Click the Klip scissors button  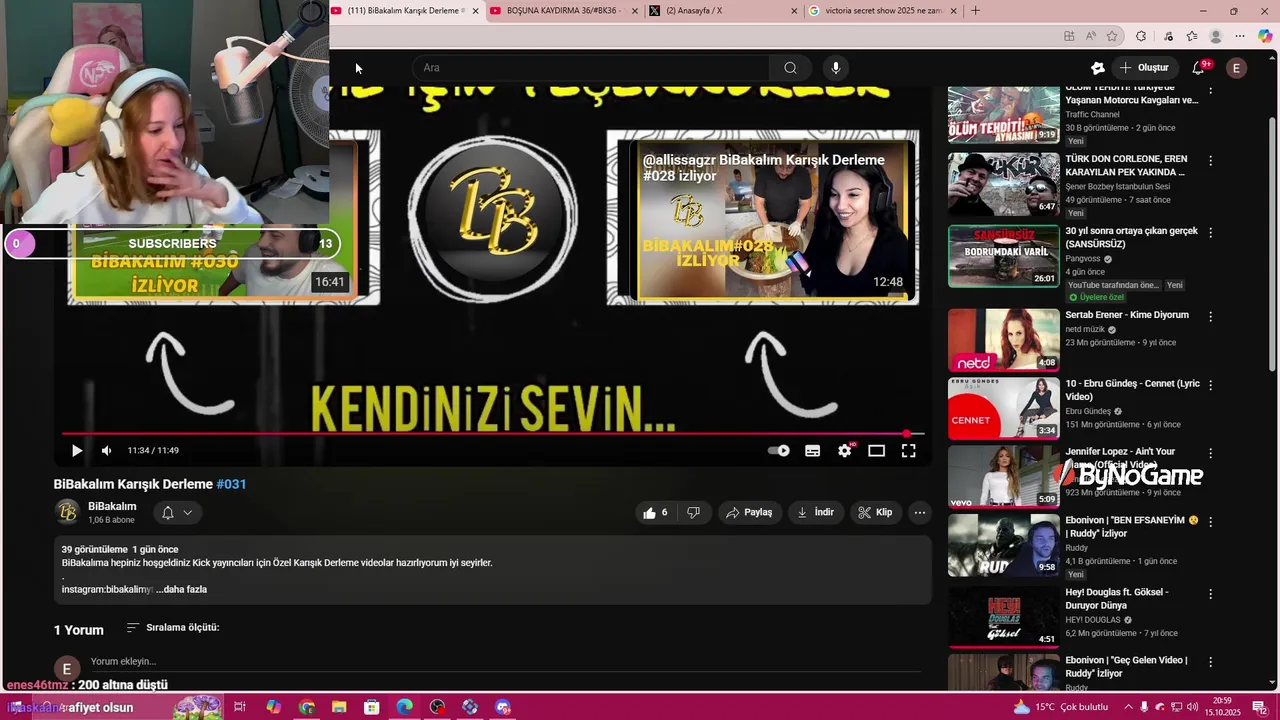(875, 513)
